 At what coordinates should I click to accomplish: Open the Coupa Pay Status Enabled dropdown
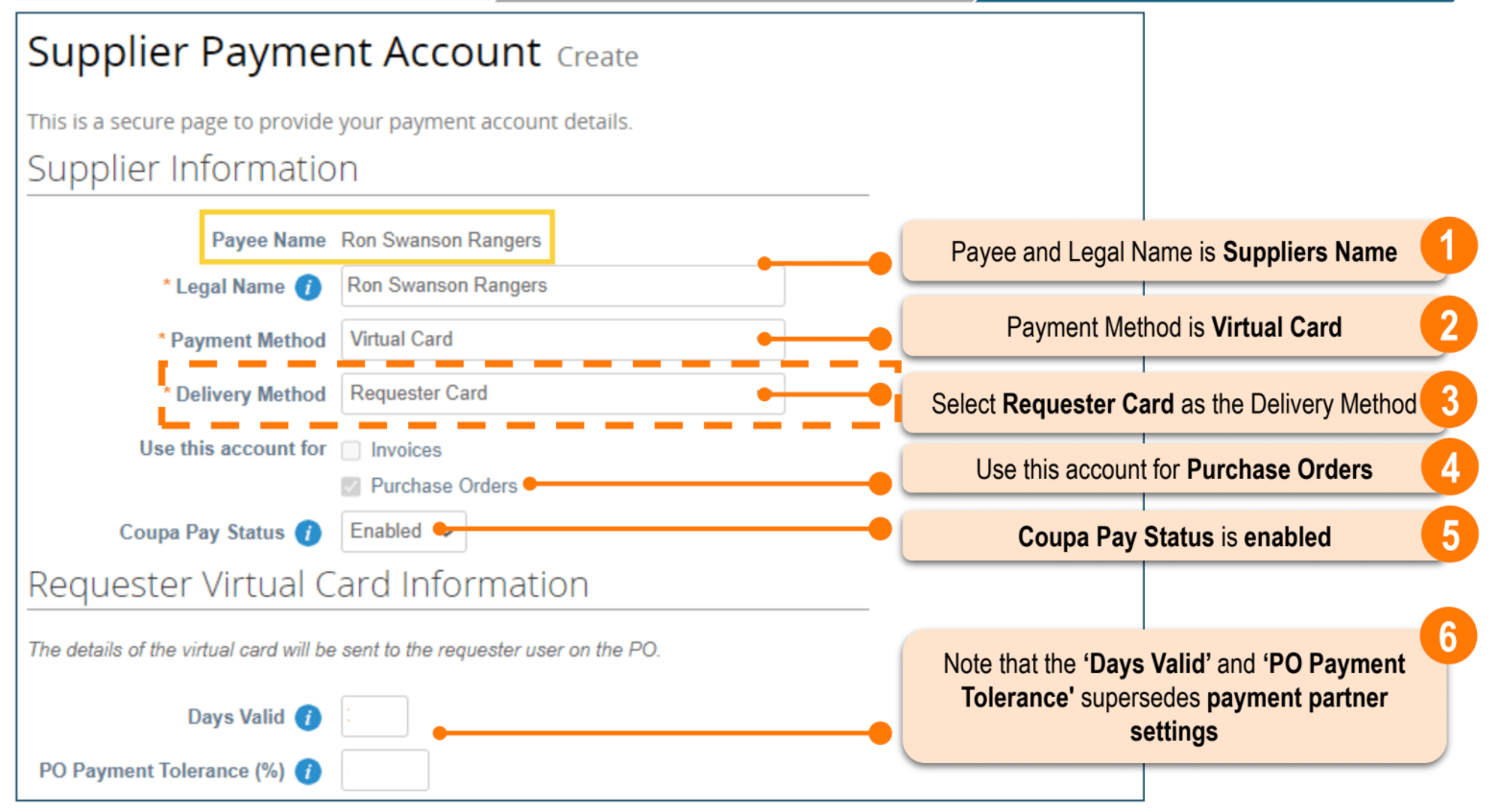pyautogui.click(x=403, y=532)
